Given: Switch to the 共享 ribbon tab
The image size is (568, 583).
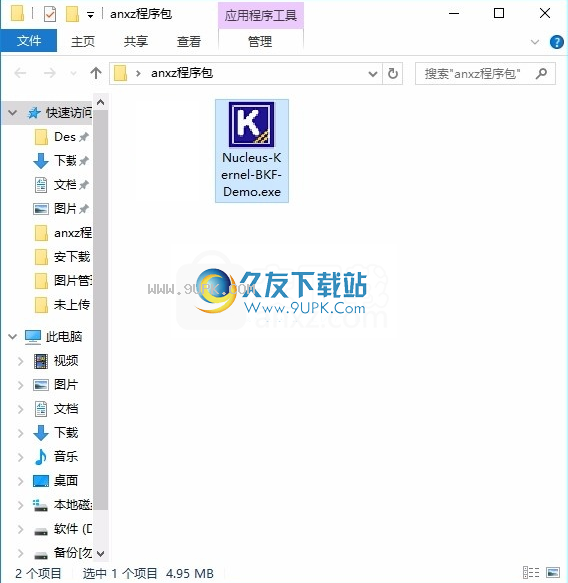Looking at the screenshot, I should tap(136, 41).
